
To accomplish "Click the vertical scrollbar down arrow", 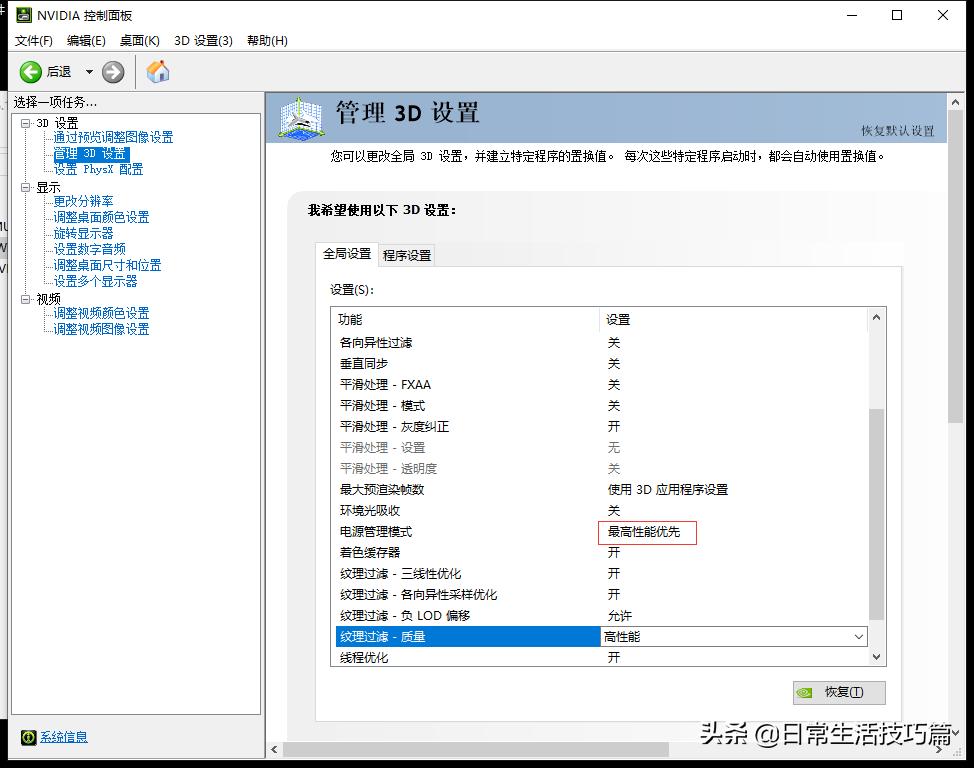I will coord(877,658).
